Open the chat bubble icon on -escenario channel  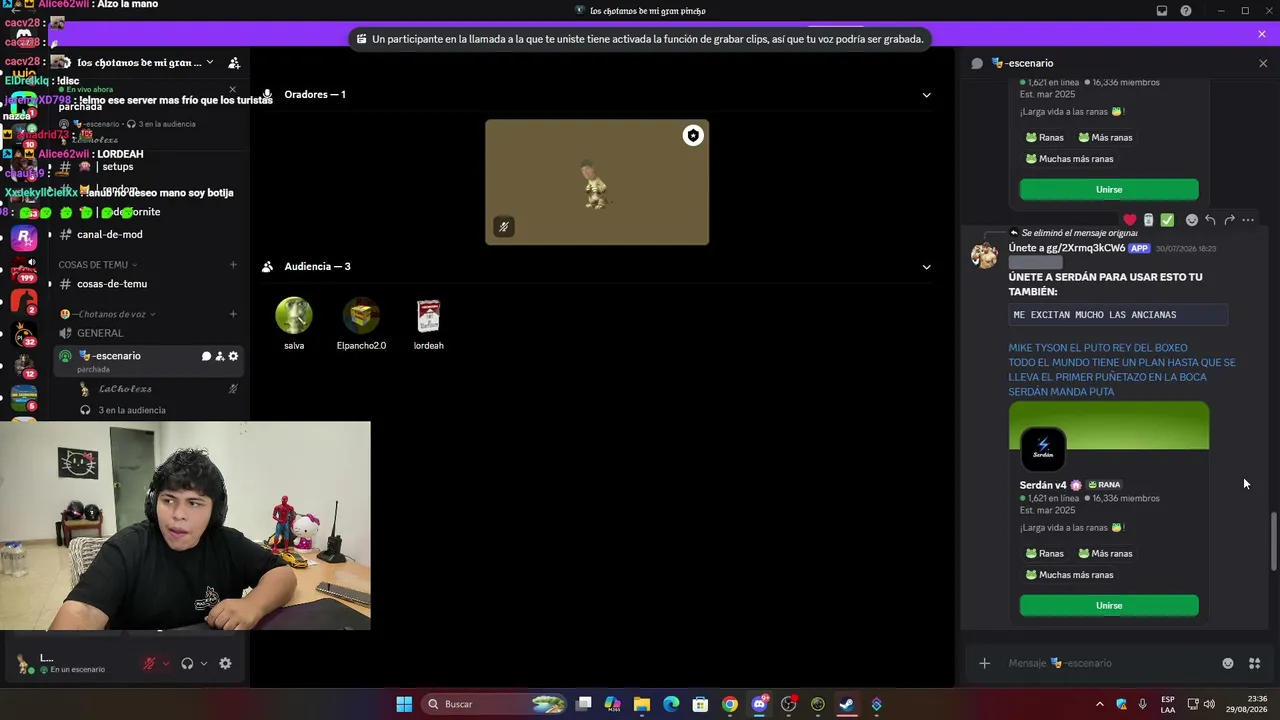click(x=206, y=356)
